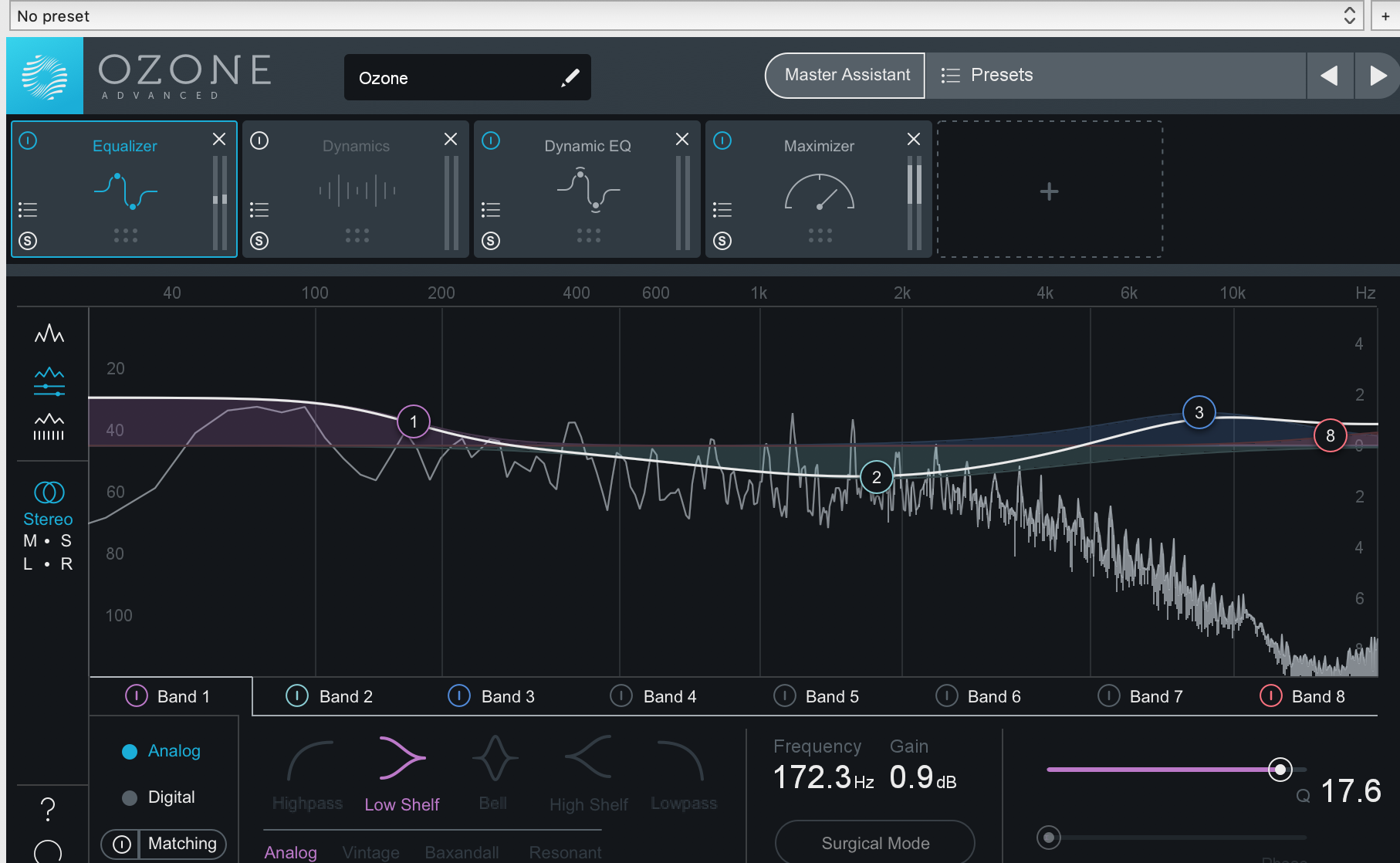Choose the Bell filter shape icon
Screen dimensions: 1400x863
point(494,758)
